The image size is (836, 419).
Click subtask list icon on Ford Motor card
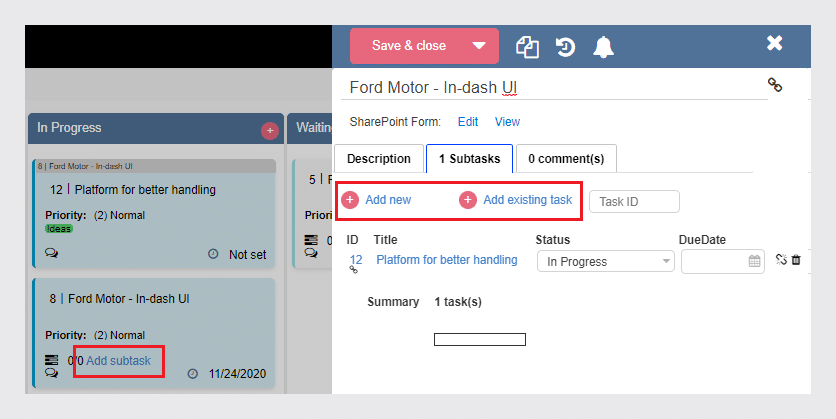click(51, 360)
